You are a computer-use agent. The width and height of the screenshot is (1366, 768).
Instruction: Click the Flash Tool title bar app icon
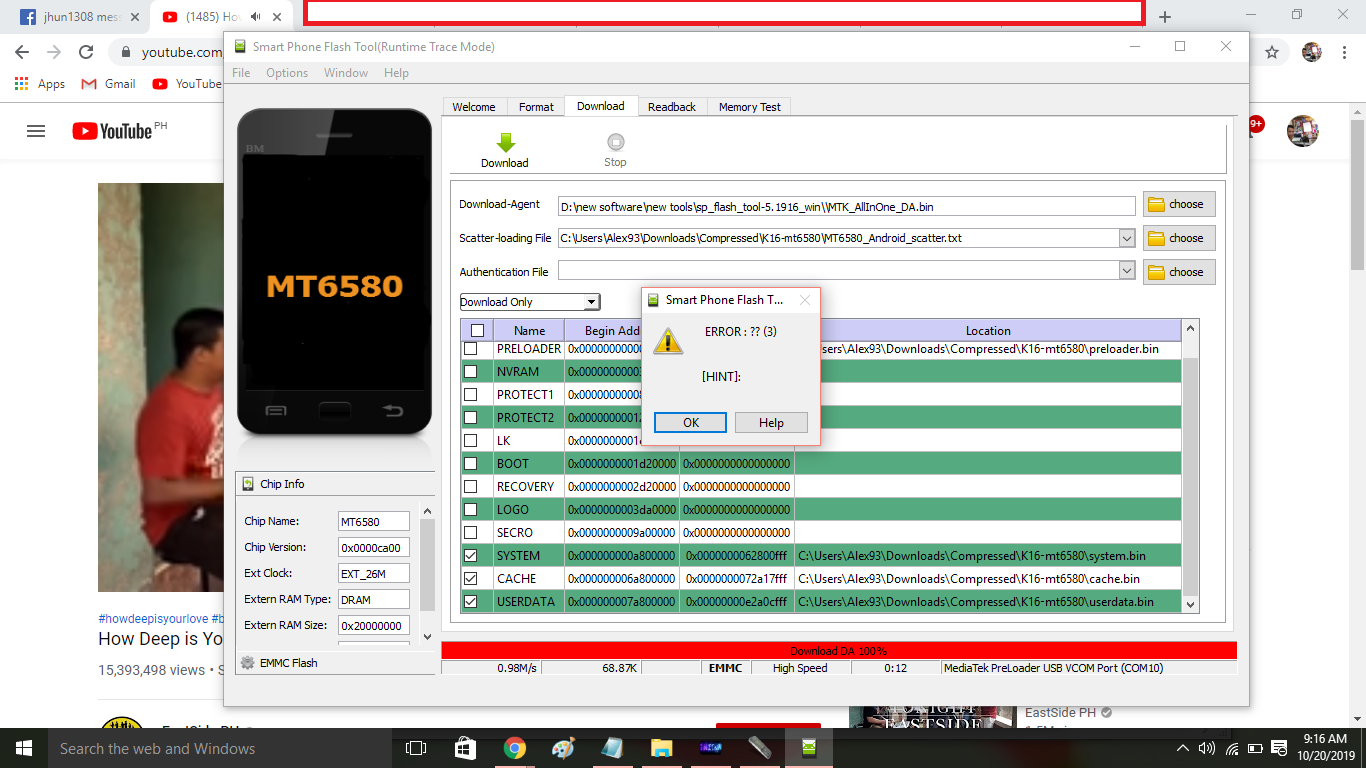tap(240, 47)
